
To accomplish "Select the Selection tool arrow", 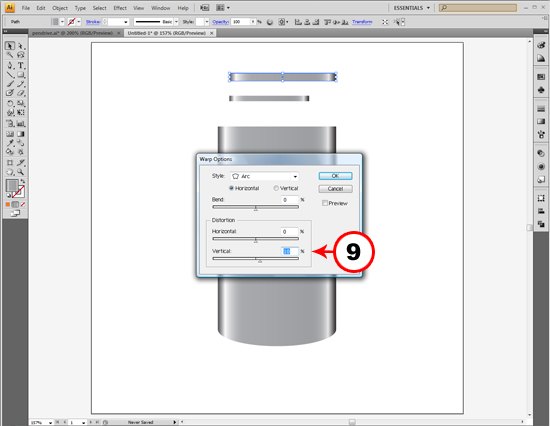I will (x=10, y=46).
